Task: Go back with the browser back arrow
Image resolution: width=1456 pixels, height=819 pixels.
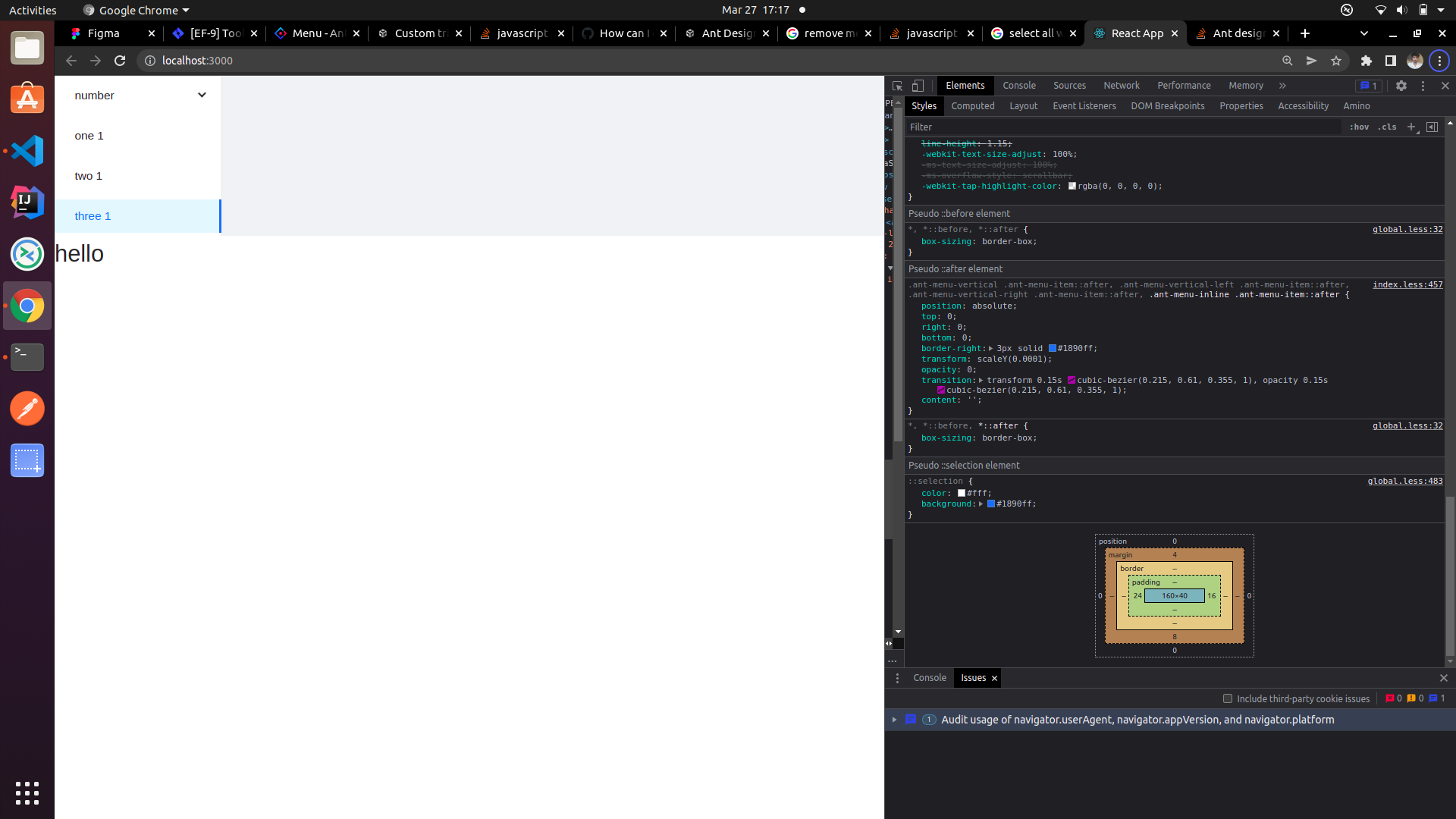Action: pyautogui.click(x=71, y=61)
